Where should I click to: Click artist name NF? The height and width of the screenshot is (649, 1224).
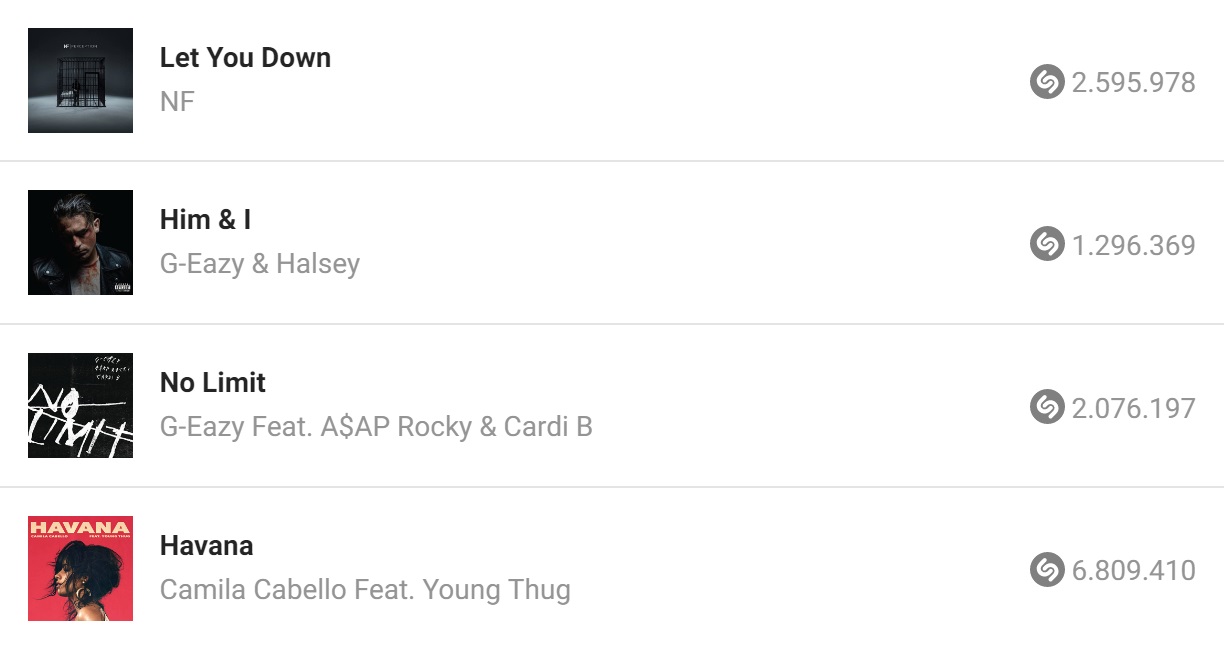[177, 101]
